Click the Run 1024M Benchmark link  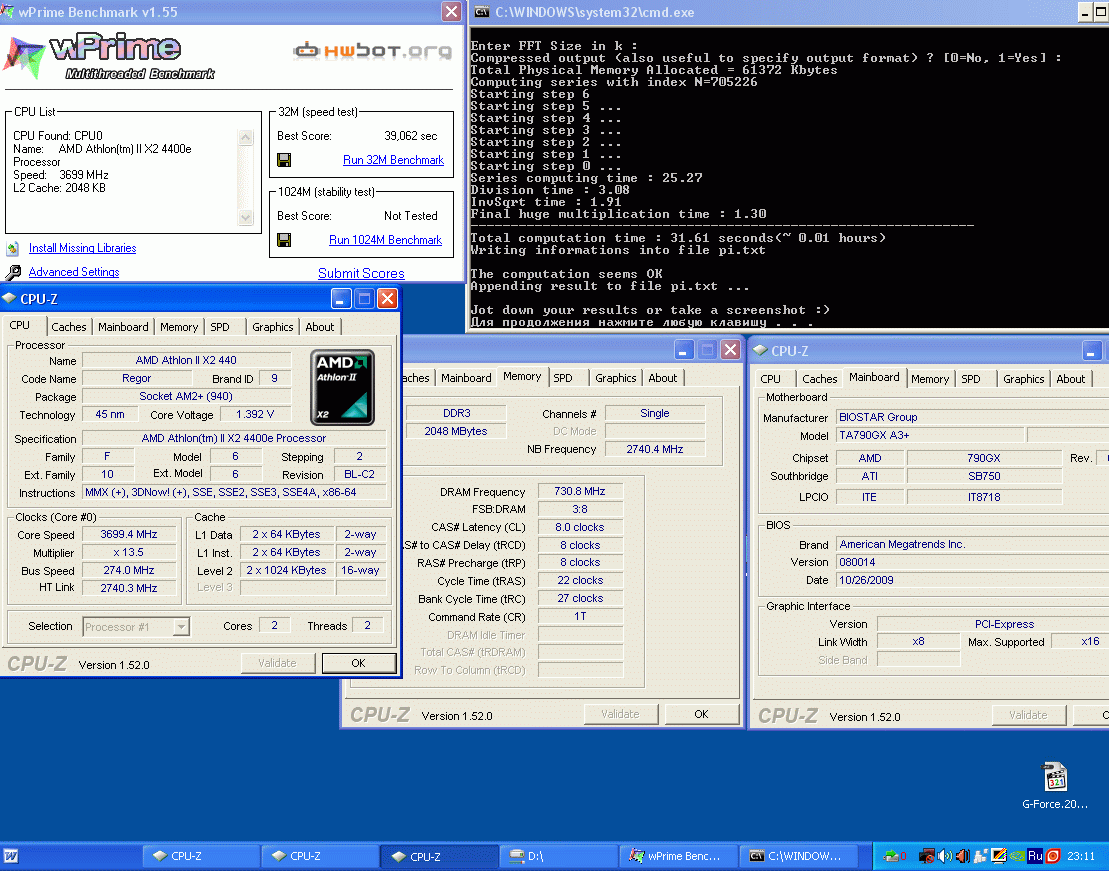click(x=385, y=240)
